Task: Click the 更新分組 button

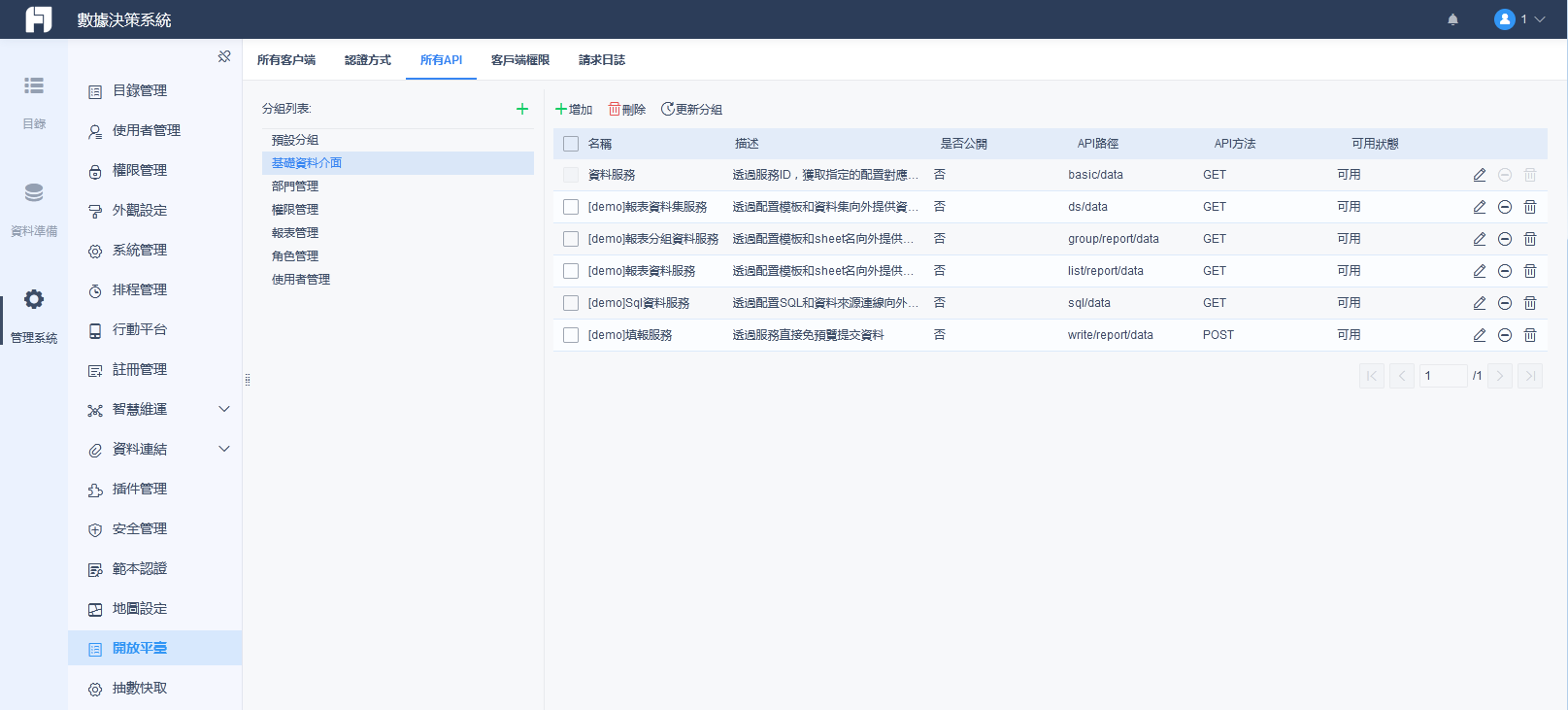Action: [691, 110]
